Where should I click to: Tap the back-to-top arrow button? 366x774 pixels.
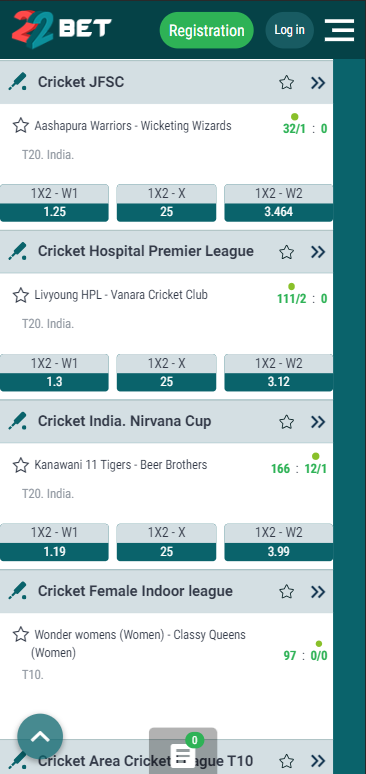tap(40, 737)
